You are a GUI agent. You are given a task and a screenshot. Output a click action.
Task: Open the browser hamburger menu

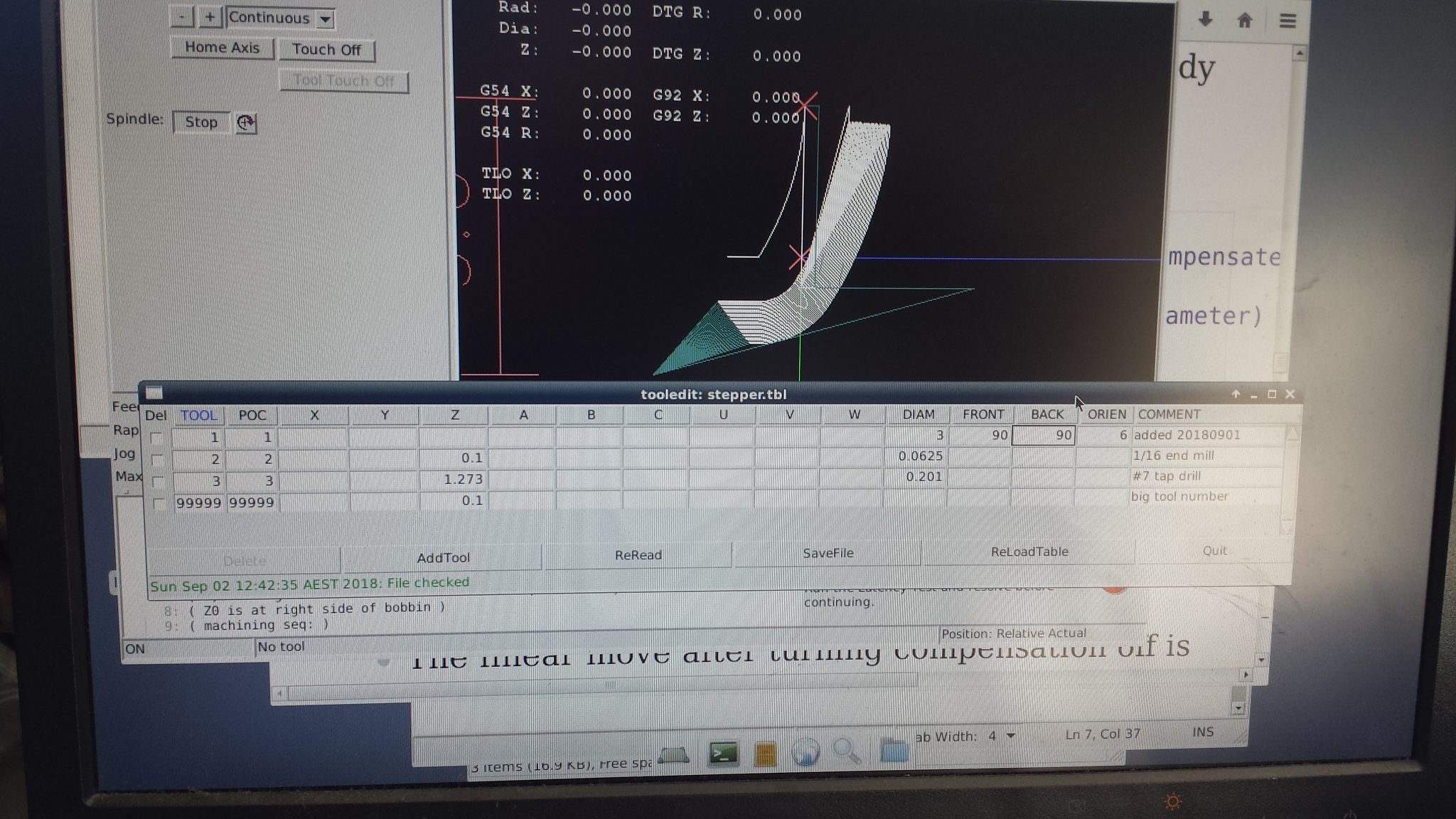coord(1287,21)
